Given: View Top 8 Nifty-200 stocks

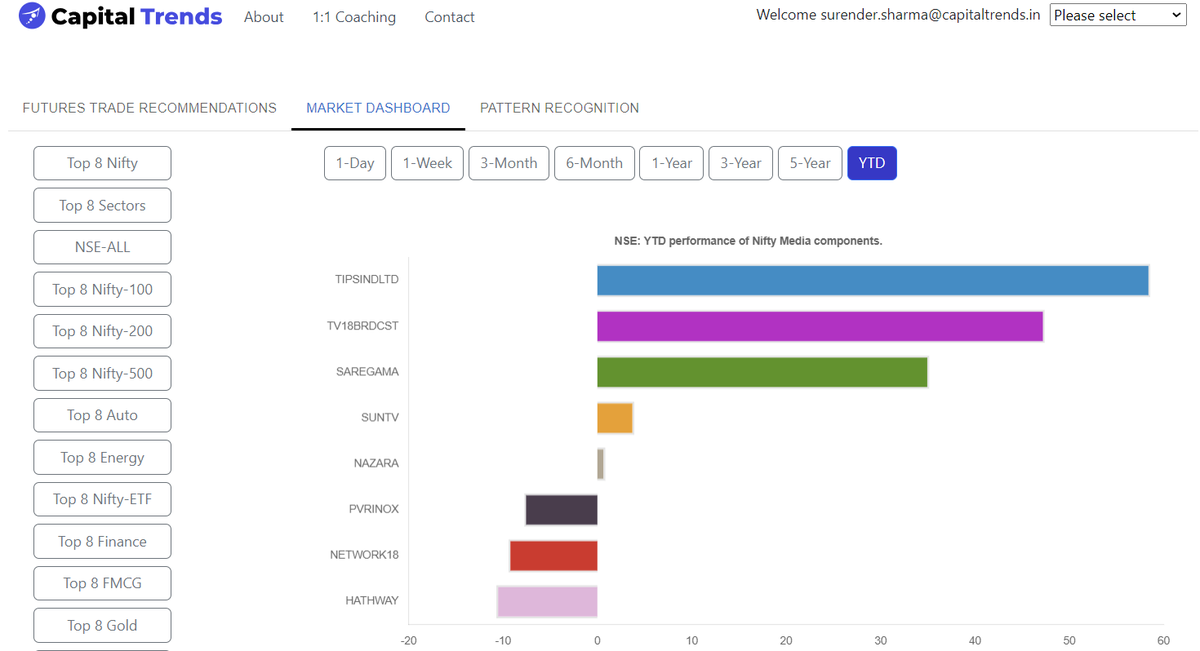Looking at the screenshot, I should tap(102, 331).
